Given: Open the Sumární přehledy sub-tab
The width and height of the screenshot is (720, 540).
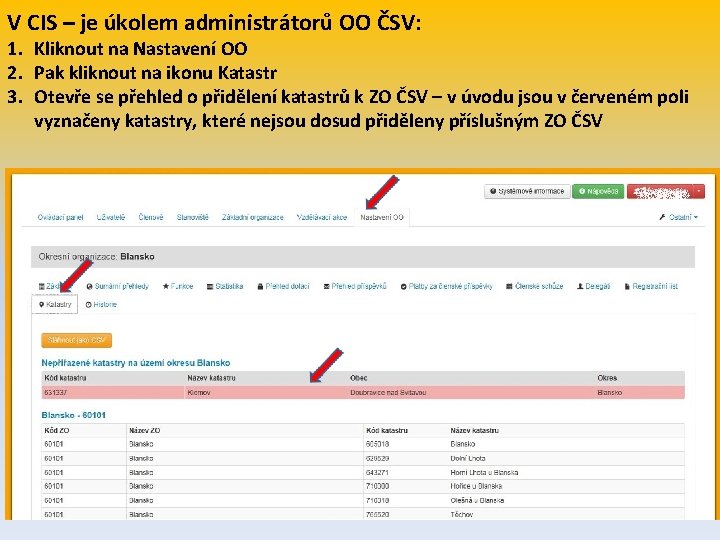Looking at the screenshot, I should click(x=118, y=286).
